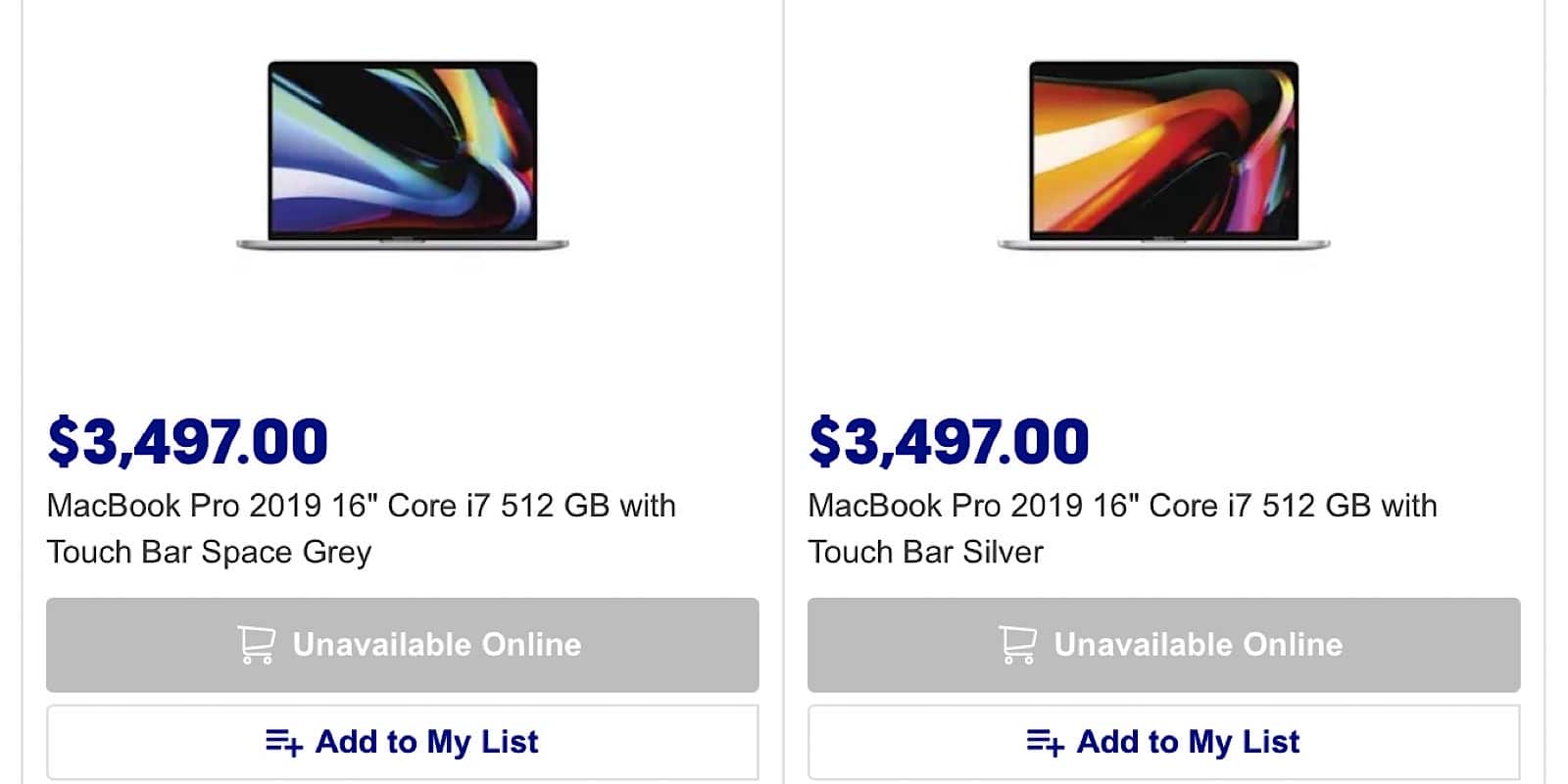Add the Silver MacBook to My List
The width and height of the screenshot is (1568, 784).
(1163, 742)
